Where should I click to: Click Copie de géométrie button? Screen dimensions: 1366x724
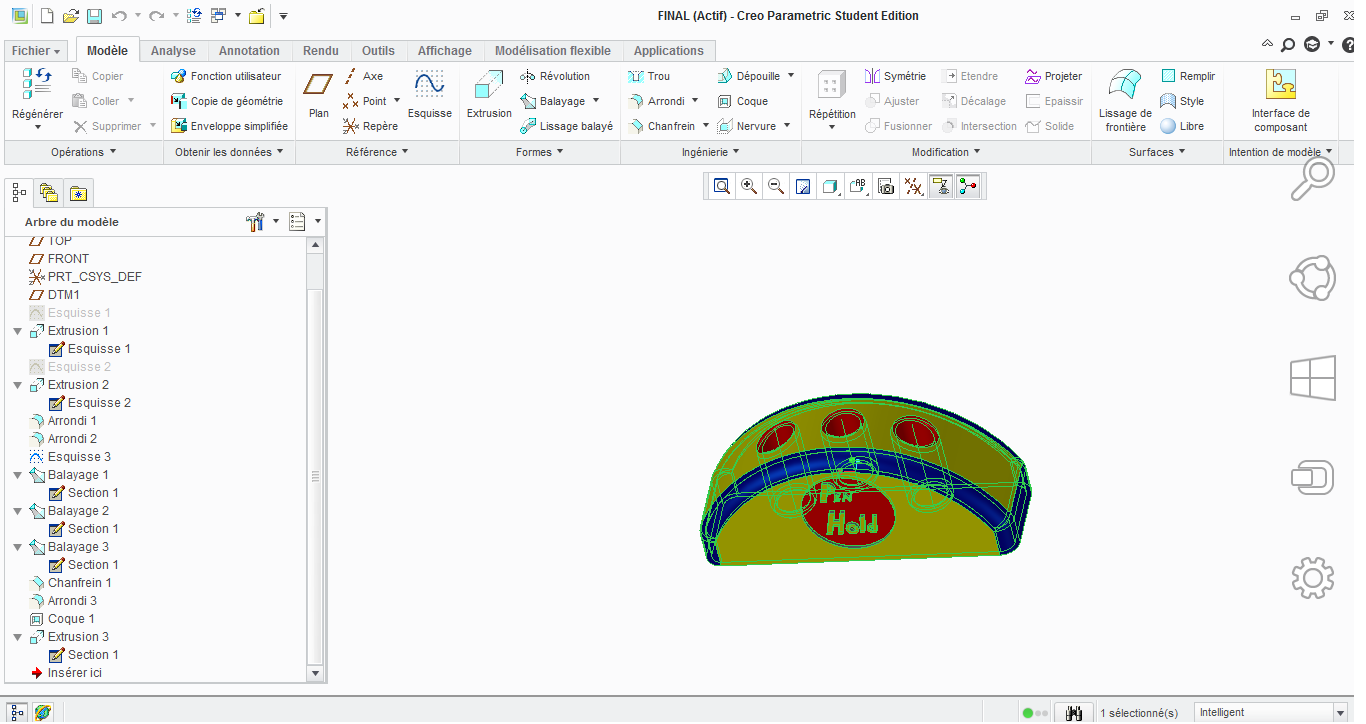[x=226, y=101]
